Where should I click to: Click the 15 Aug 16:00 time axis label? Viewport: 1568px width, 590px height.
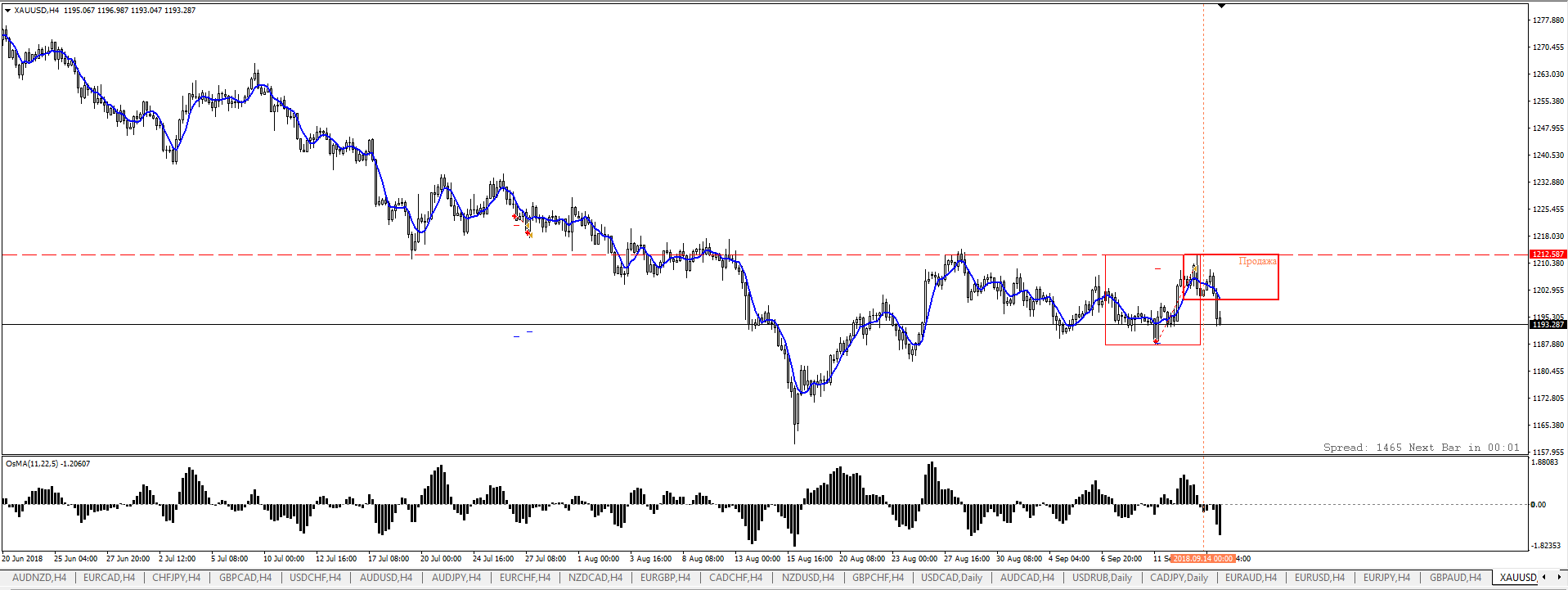(x=810, y=559)
